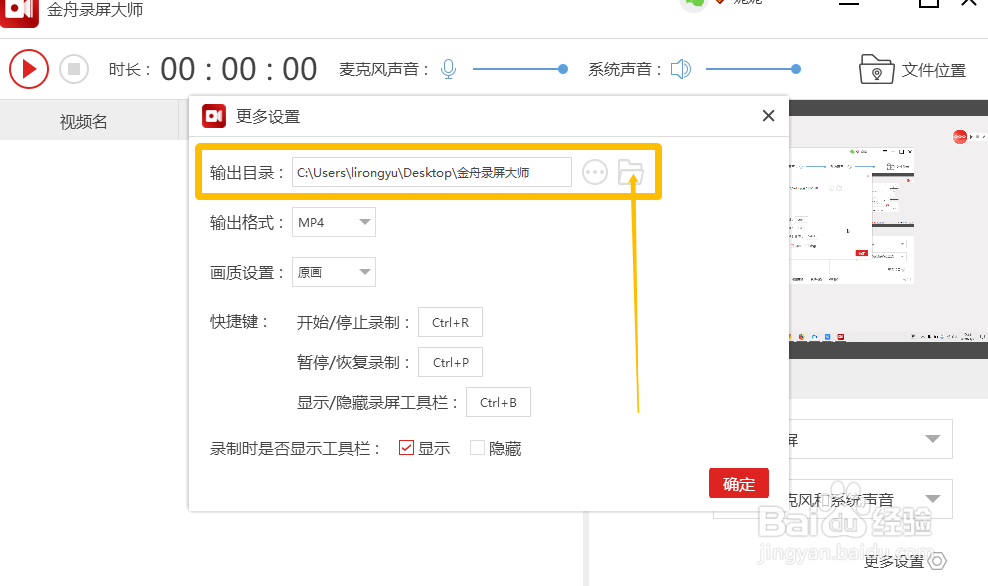Toggle the 隐藏 toolbar checkbox

pos(478,448)
